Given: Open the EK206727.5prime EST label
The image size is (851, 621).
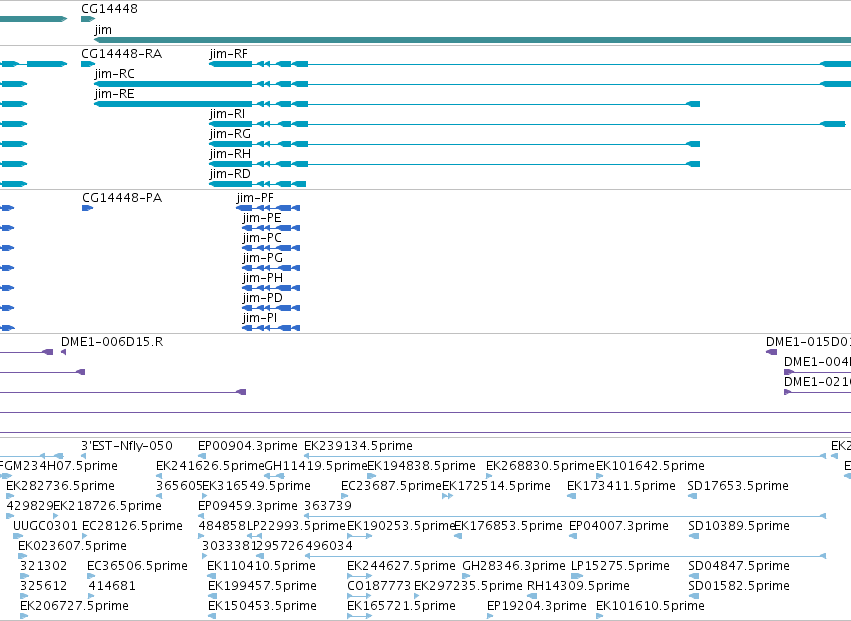Looking at the screenshot, I should tap(74, 607).
